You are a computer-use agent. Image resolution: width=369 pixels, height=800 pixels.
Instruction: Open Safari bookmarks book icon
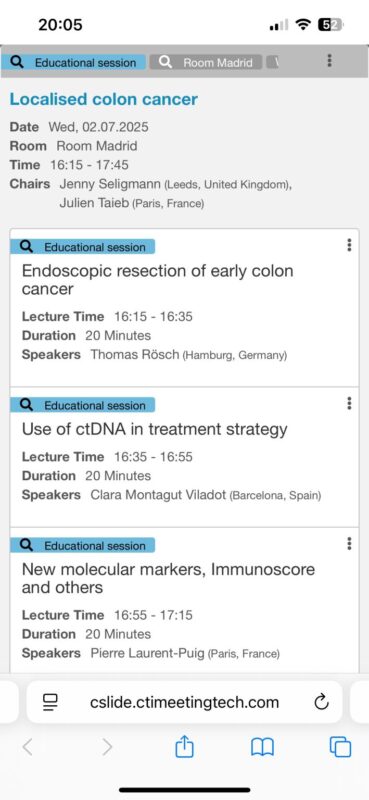(x=263, y=747)
